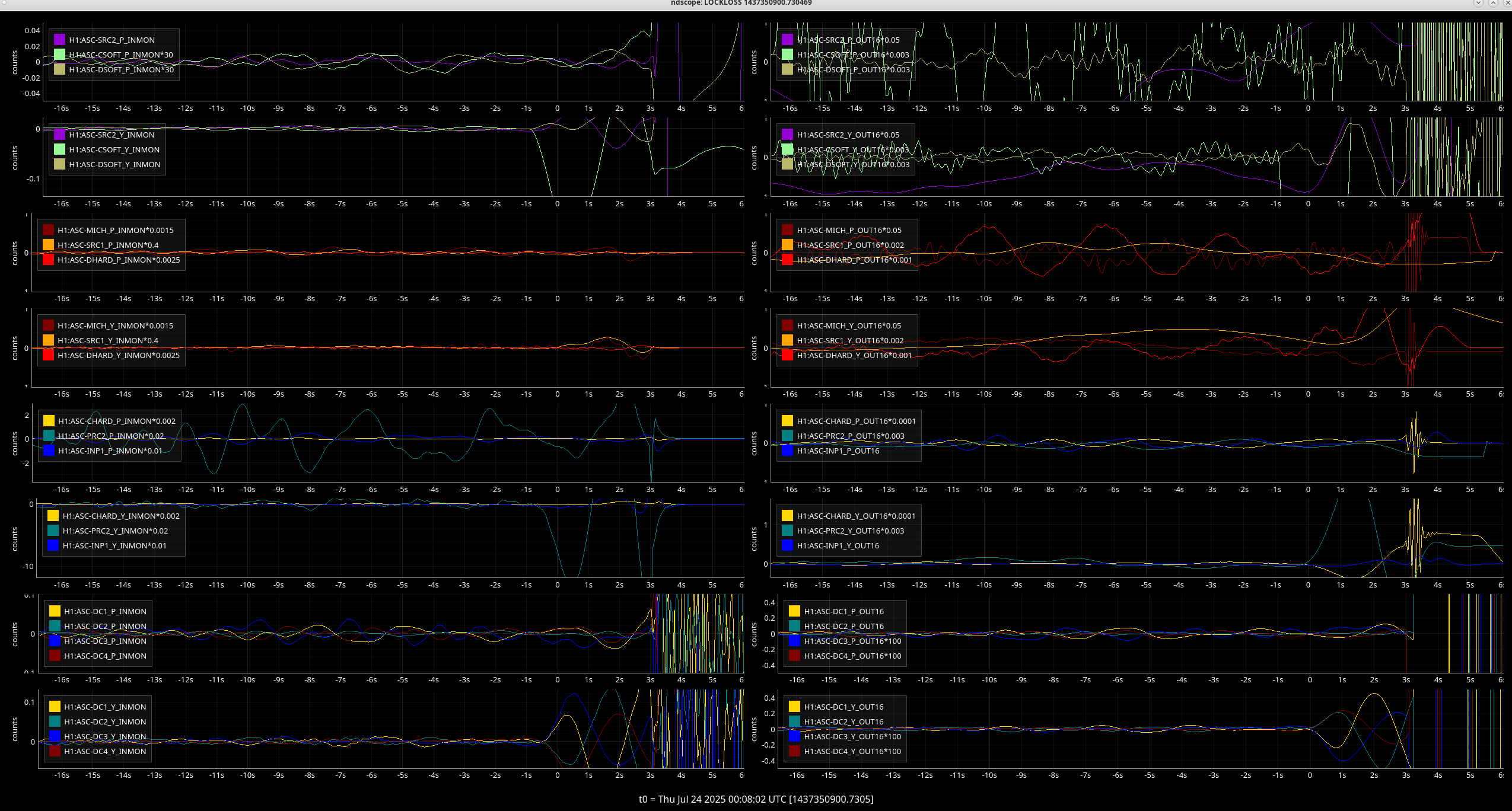Click the dark red swatch for H1:ASC-MICH_P_INMON*0.0015
1512x811 pixels.
48,230
